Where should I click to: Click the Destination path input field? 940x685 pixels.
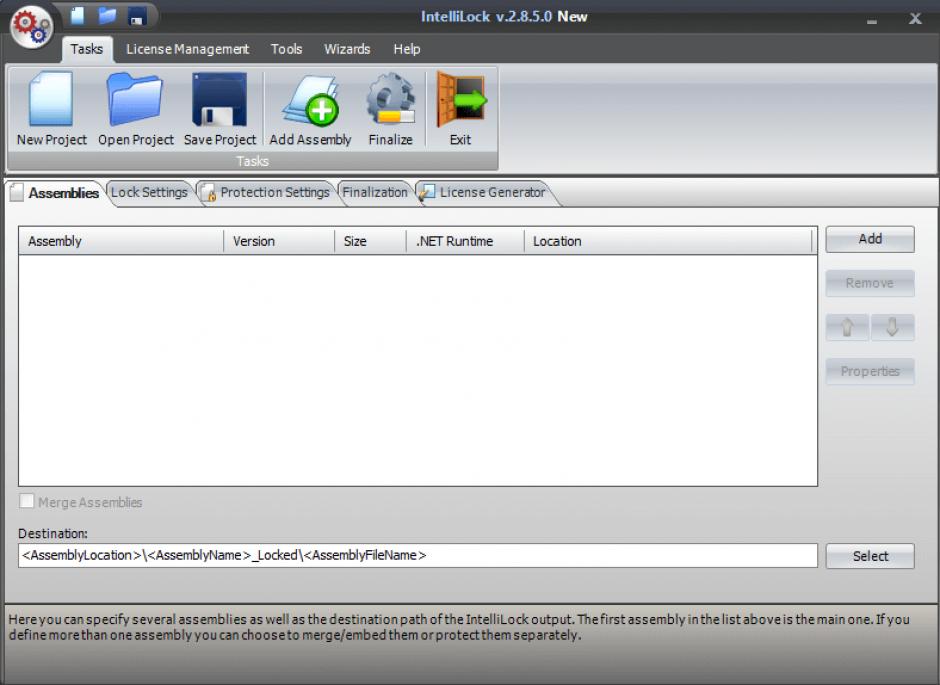tap(418, 556)
